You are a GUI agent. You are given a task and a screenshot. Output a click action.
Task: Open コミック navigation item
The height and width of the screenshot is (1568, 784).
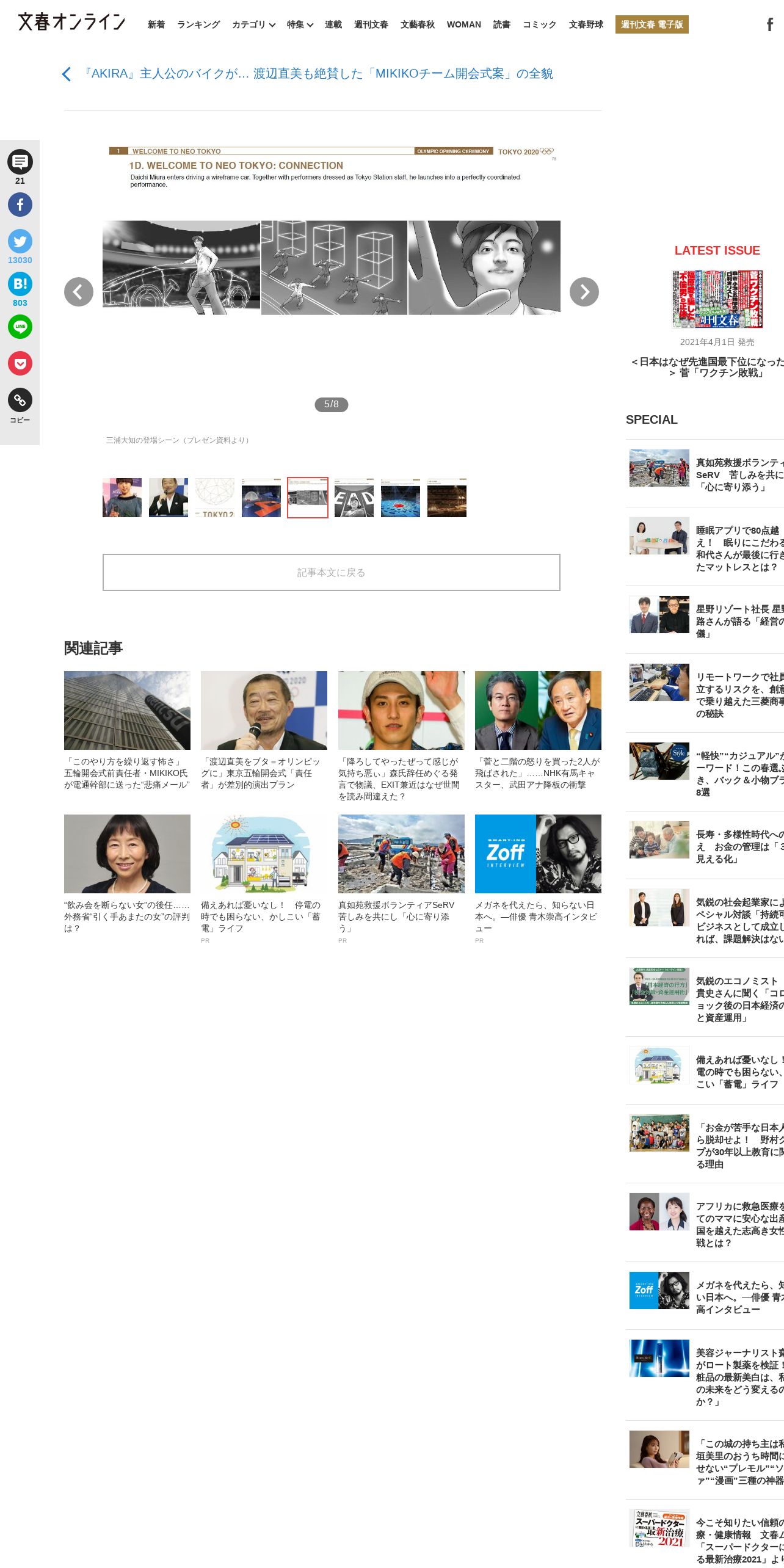pos(540,24)
